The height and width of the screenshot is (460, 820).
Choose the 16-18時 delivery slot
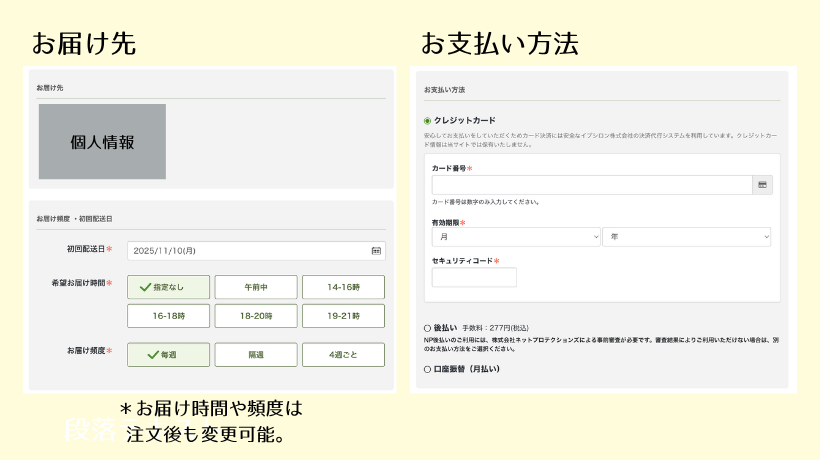[x=169, y=316]
